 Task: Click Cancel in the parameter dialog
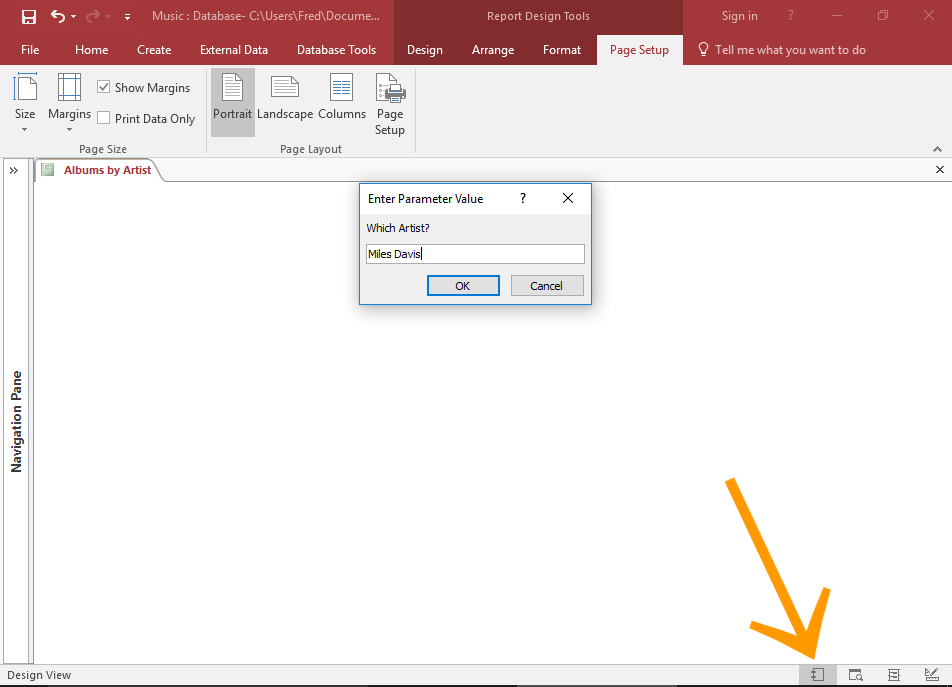pos(547,286)
